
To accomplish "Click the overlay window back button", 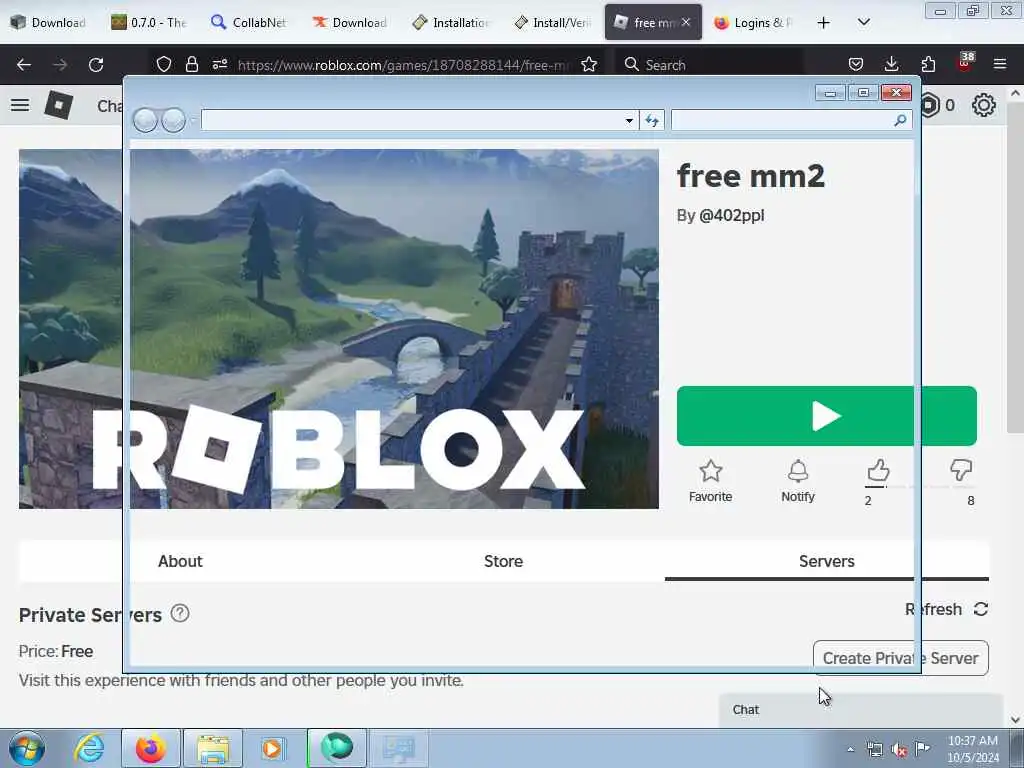I will tap(145, 120).
